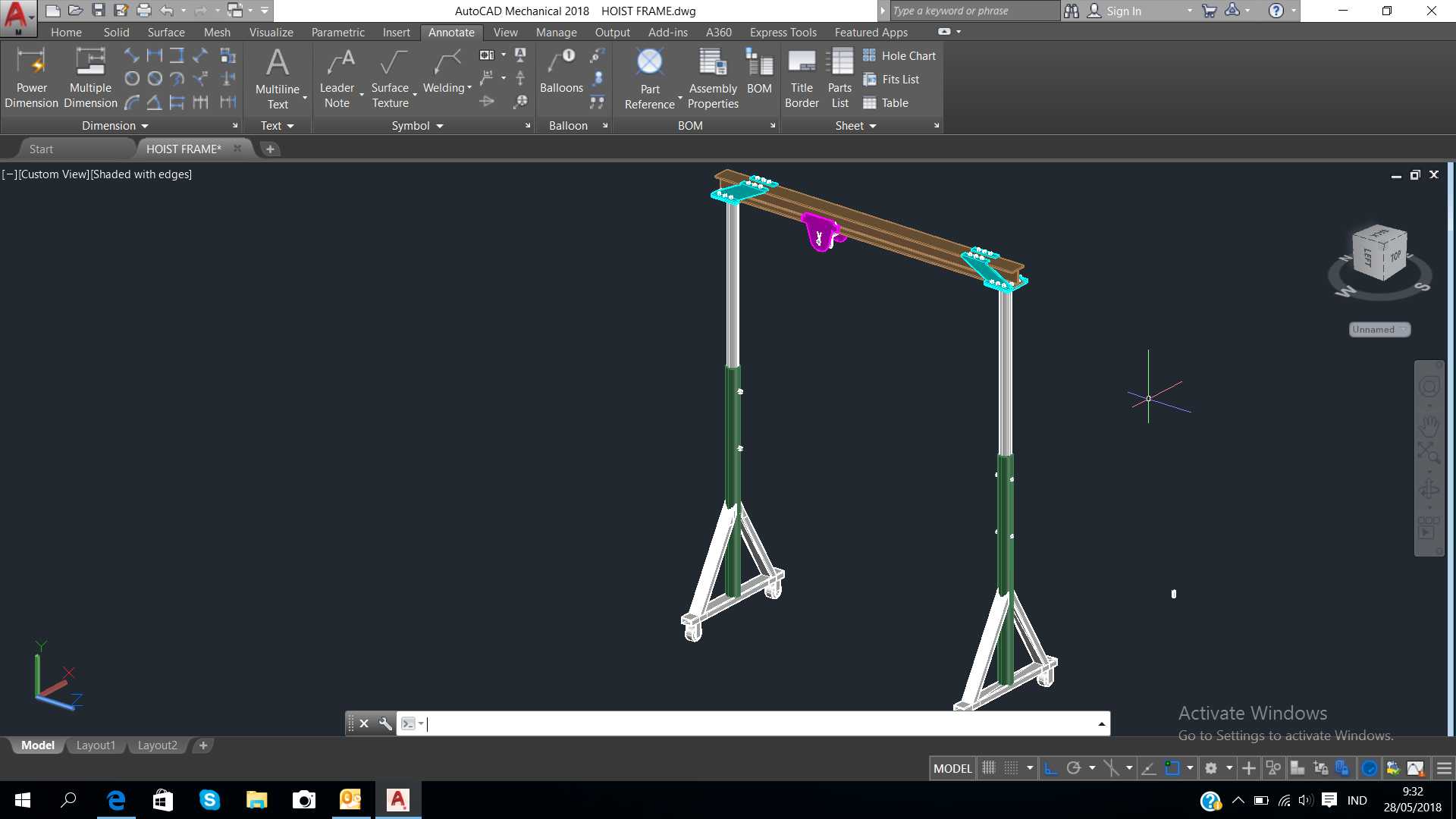This screenshot has width=1456, height=819.
Task: Switch to the Home ribbon tab
Action: point(66,32)
